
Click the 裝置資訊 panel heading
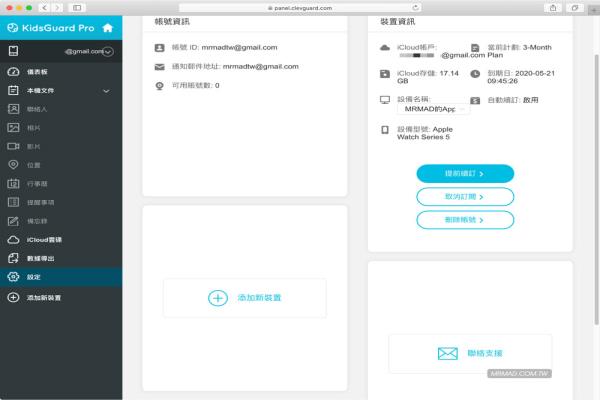tap(398, 21)
